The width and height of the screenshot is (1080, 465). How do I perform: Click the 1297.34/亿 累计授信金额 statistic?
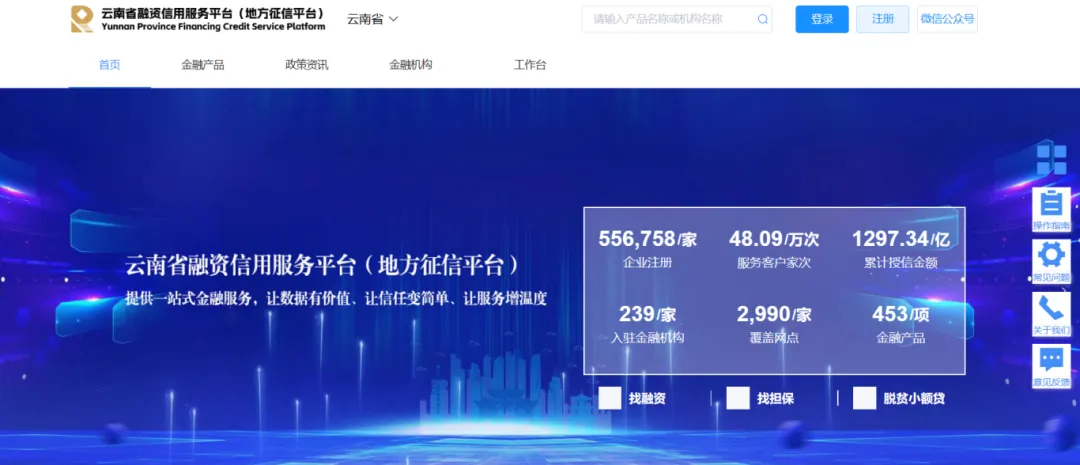901,249
